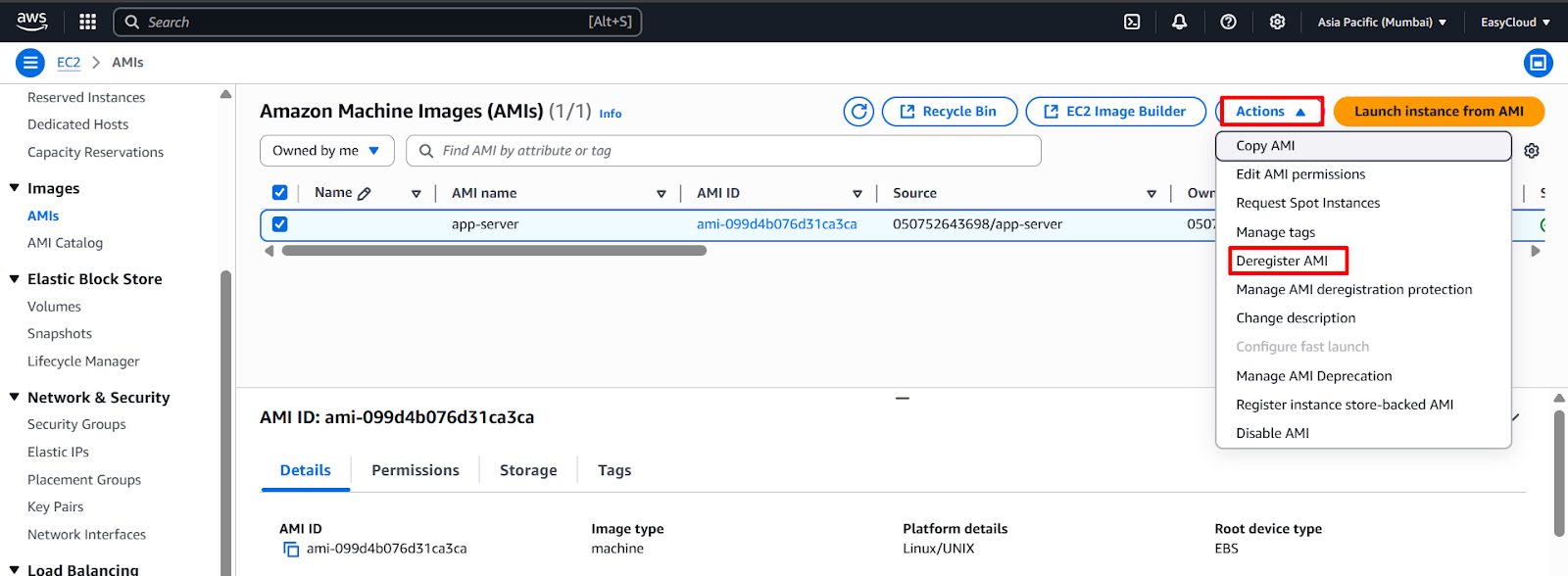Go to Lifecycle Manager in sidebar
This screenshot has height=576, width=1568.
(x=83, y=361)
